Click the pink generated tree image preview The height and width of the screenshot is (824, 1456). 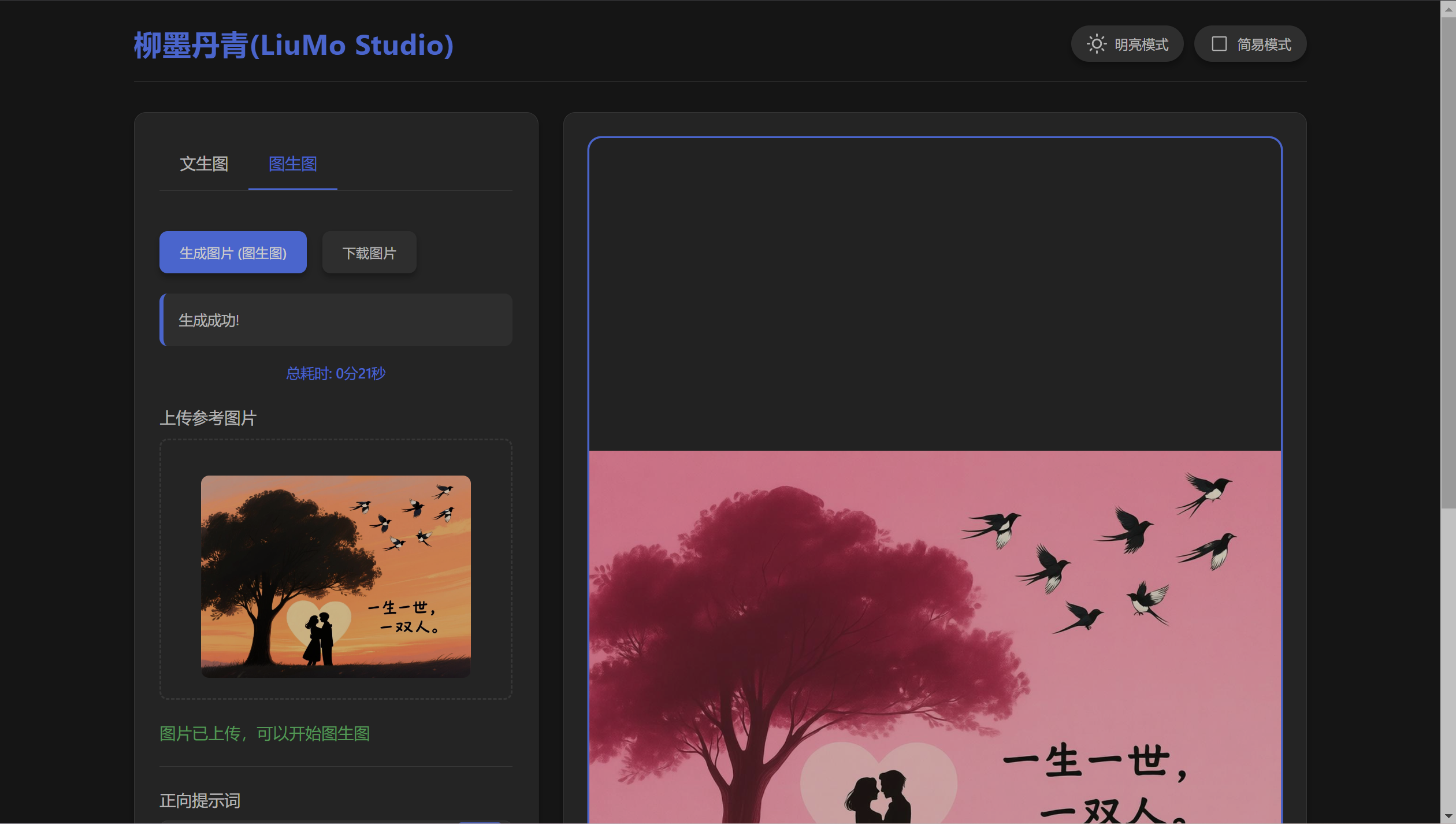click(934, 636)
